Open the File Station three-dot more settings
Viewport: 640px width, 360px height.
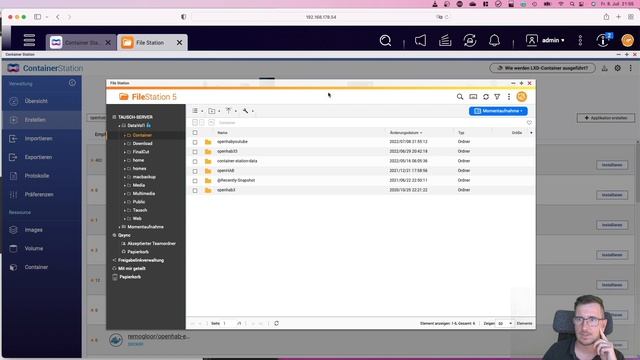pos(509,97)
